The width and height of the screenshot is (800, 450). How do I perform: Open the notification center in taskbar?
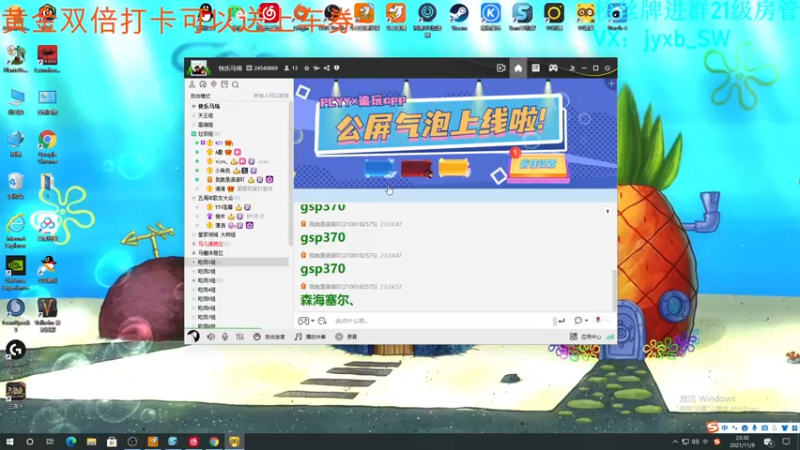coord(786,442)
